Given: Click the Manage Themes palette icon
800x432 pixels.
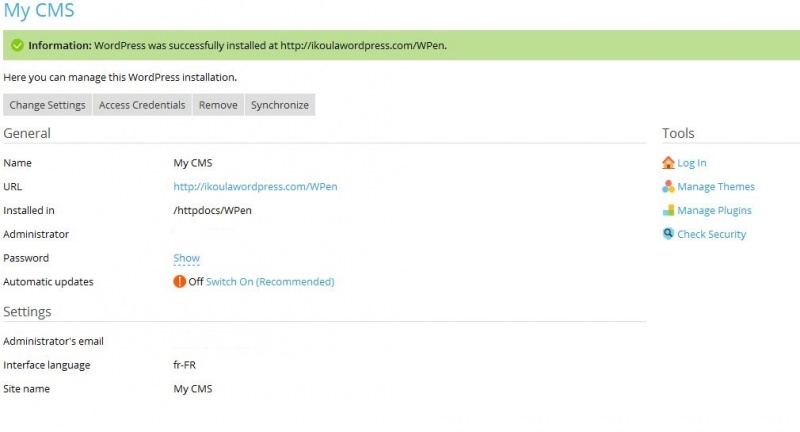Looking at the screenshot, I should tap(668, 187).
